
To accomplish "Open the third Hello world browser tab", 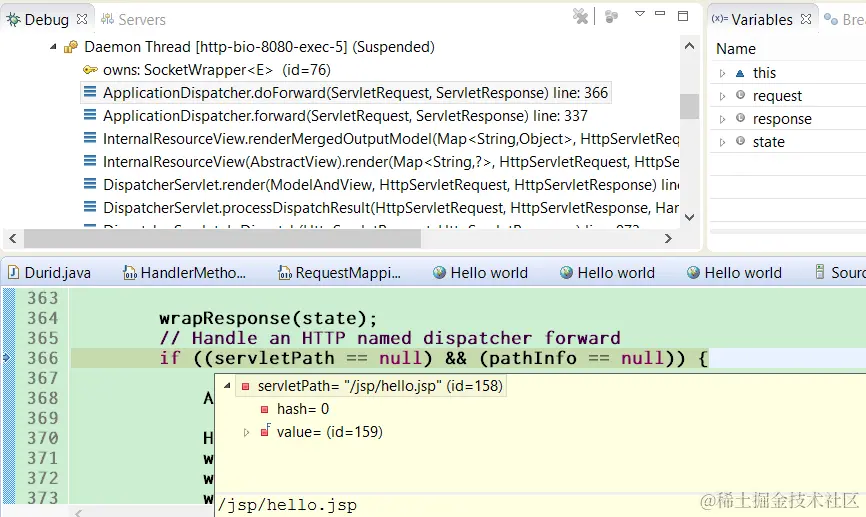I will (735, 273).
